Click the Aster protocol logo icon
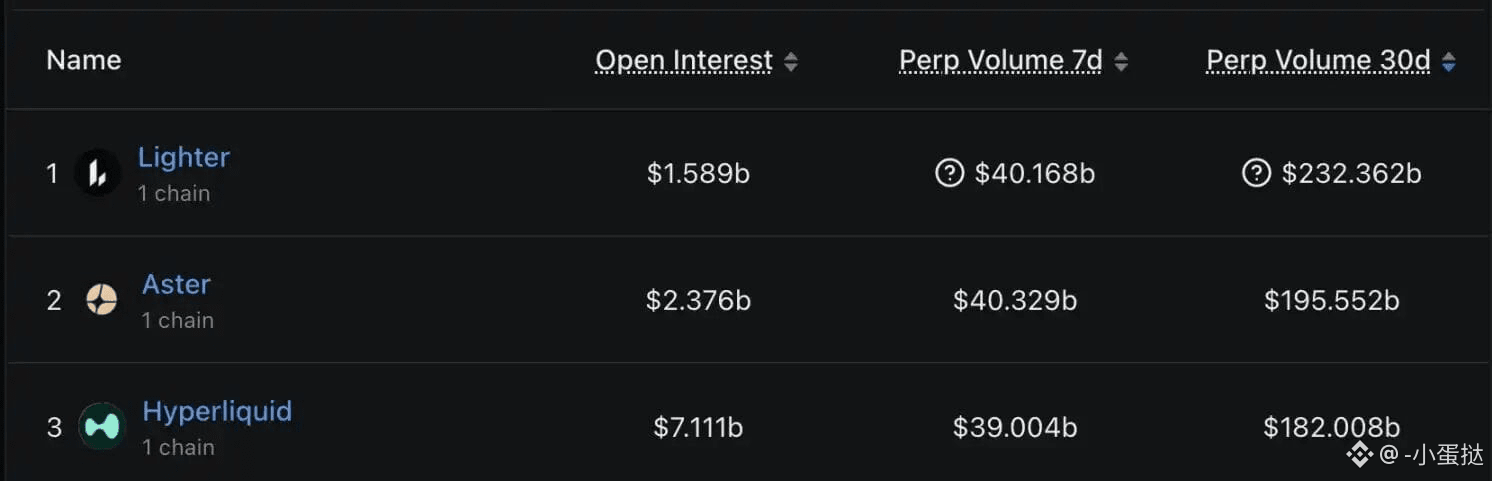1492x481 pixels. 101,299
